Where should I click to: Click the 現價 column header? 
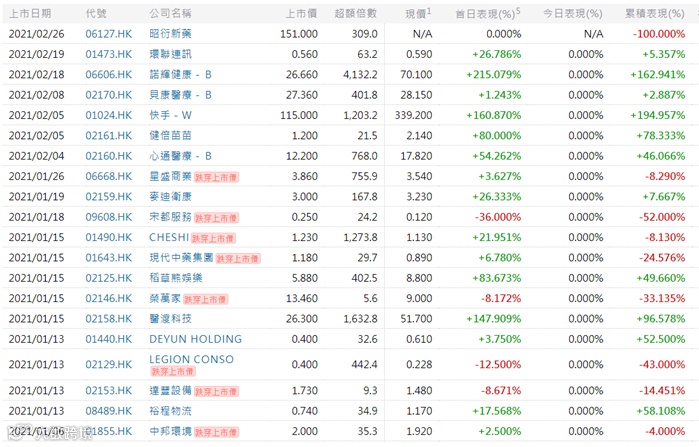point(418,14)
